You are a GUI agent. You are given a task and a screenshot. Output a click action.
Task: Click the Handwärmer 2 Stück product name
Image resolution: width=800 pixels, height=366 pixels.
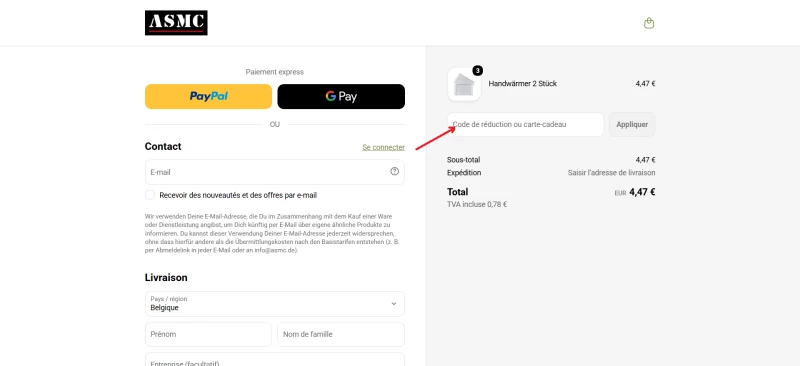point(522,84)
